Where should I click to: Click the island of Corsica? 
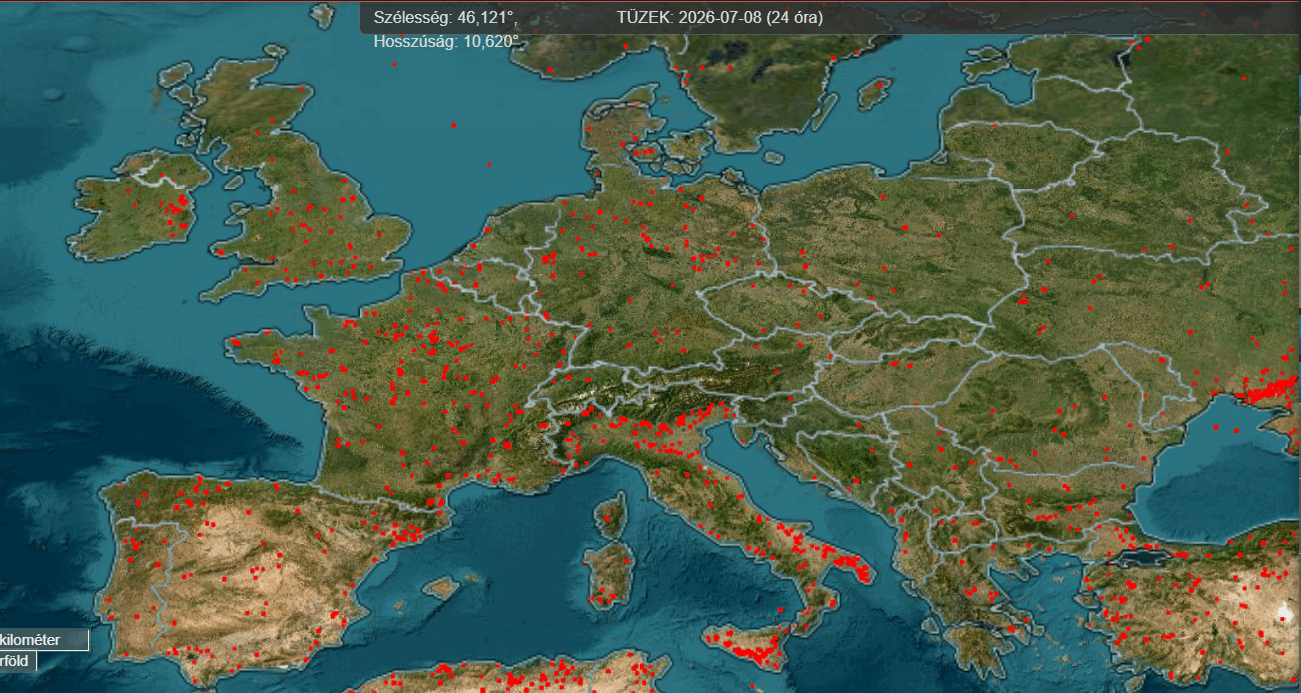610,515
